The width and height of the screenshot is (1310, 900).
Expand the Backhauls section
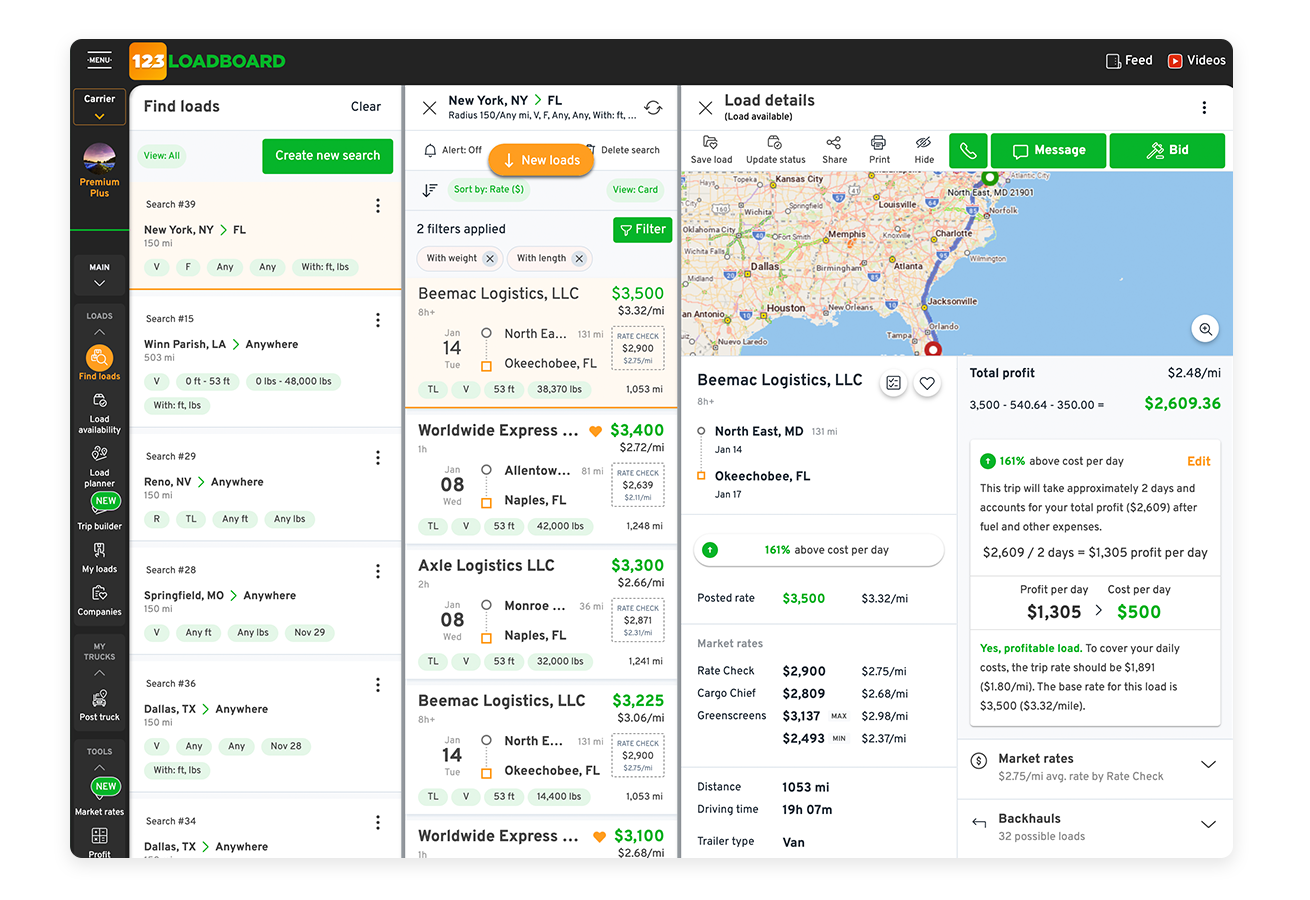click(x=1208, y=825)
